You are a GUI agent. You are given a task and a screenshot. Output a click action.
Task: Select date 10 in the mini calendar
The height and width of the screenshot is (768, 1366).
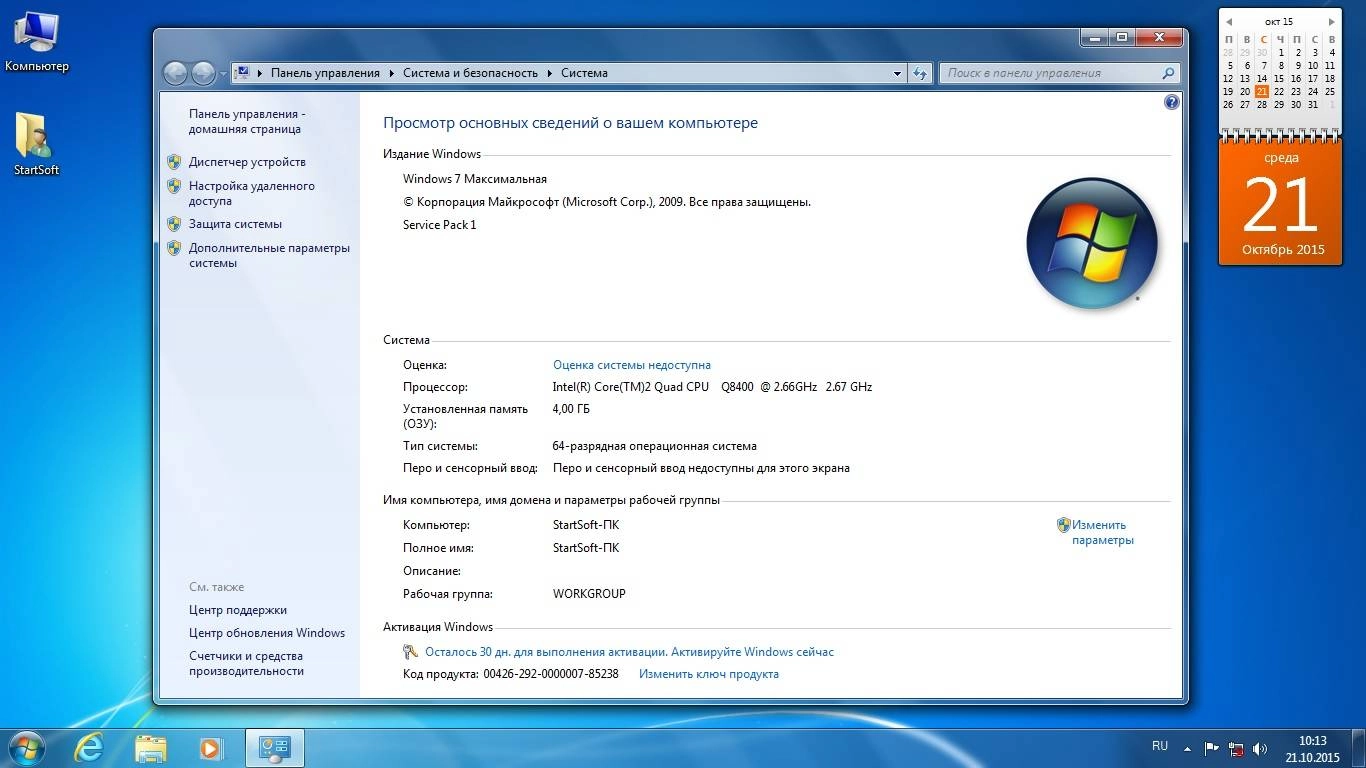pos(1313,66)
